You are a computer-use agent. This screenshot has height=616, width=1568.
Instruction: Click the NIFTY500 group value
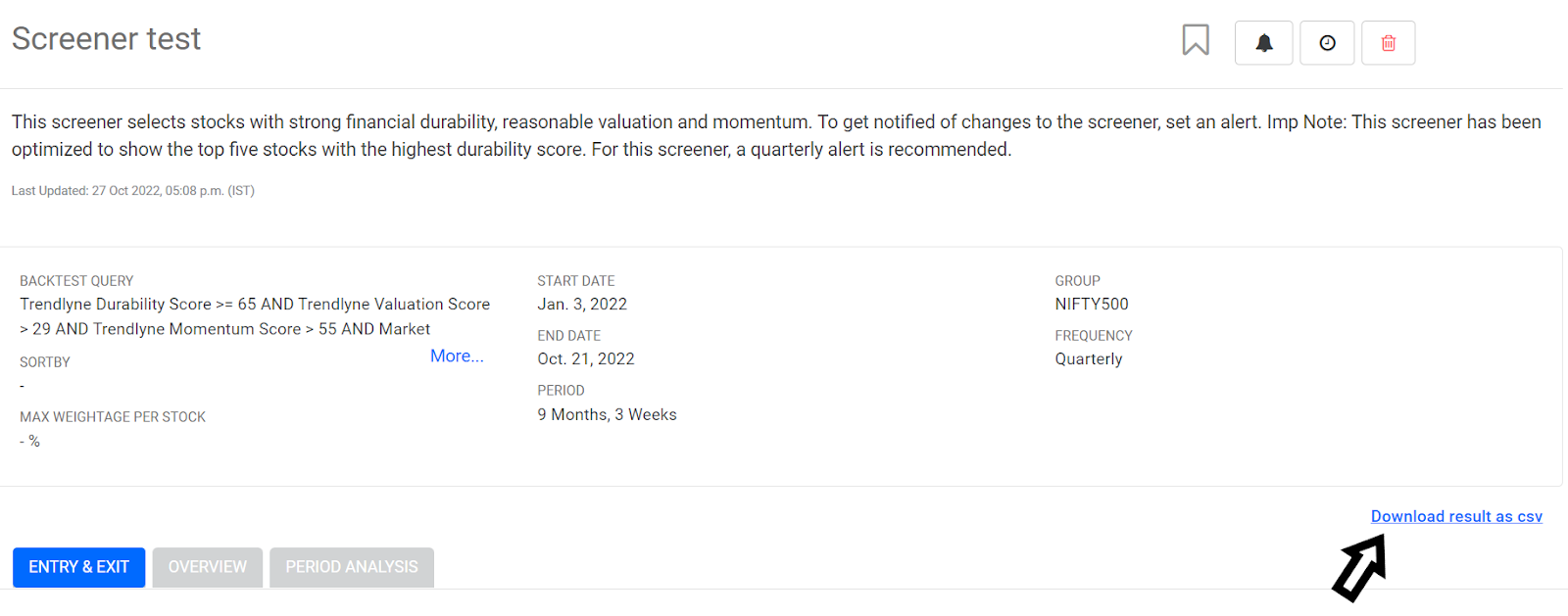pos(1092,304)
